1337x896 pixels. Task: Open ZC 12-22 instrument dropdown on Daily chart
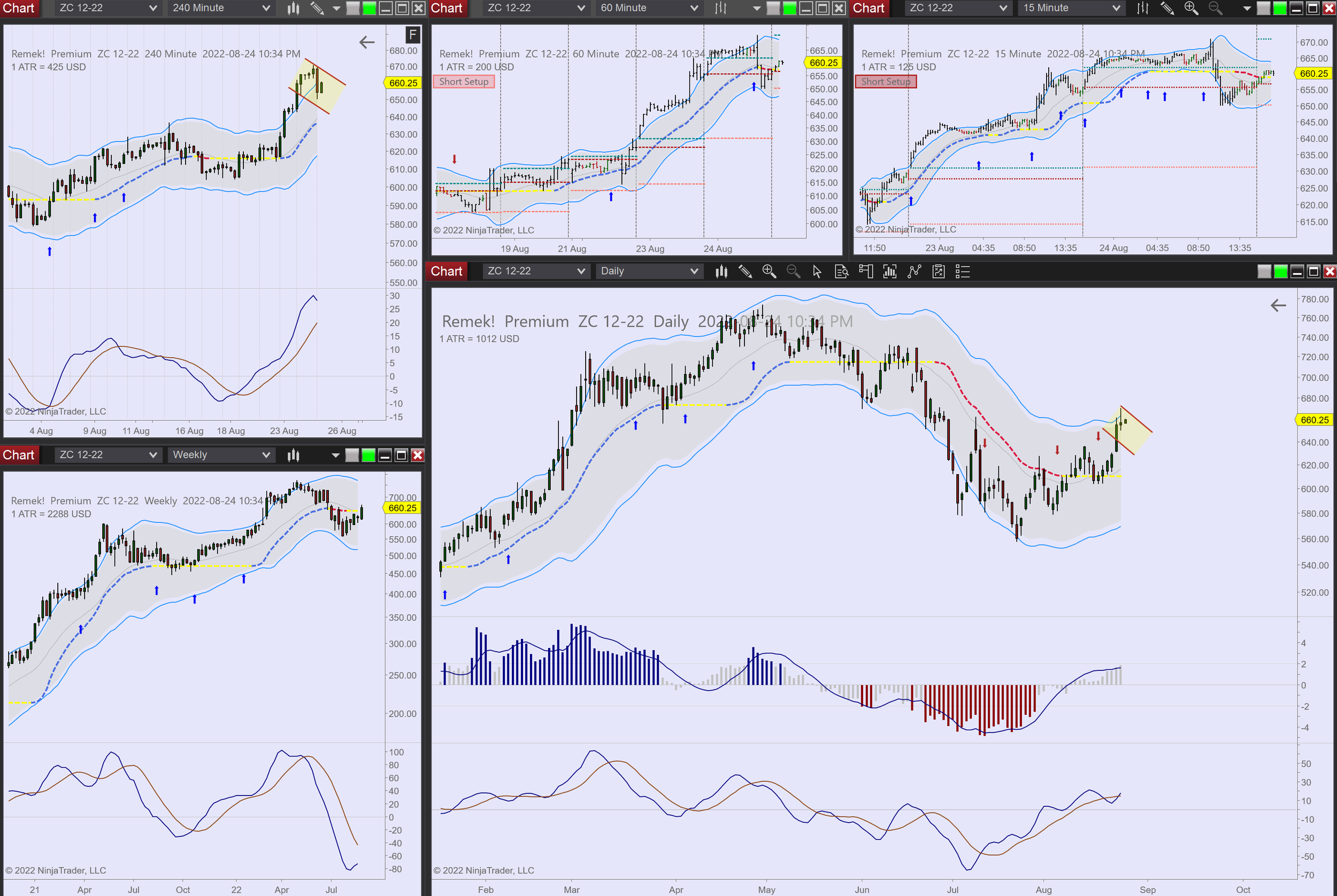[535, 272]
